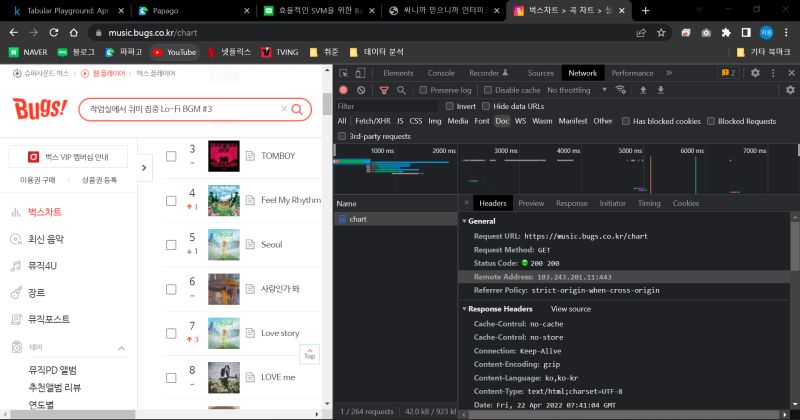
Task: Enable Preserve log checkbox
Action: point(423,90)
